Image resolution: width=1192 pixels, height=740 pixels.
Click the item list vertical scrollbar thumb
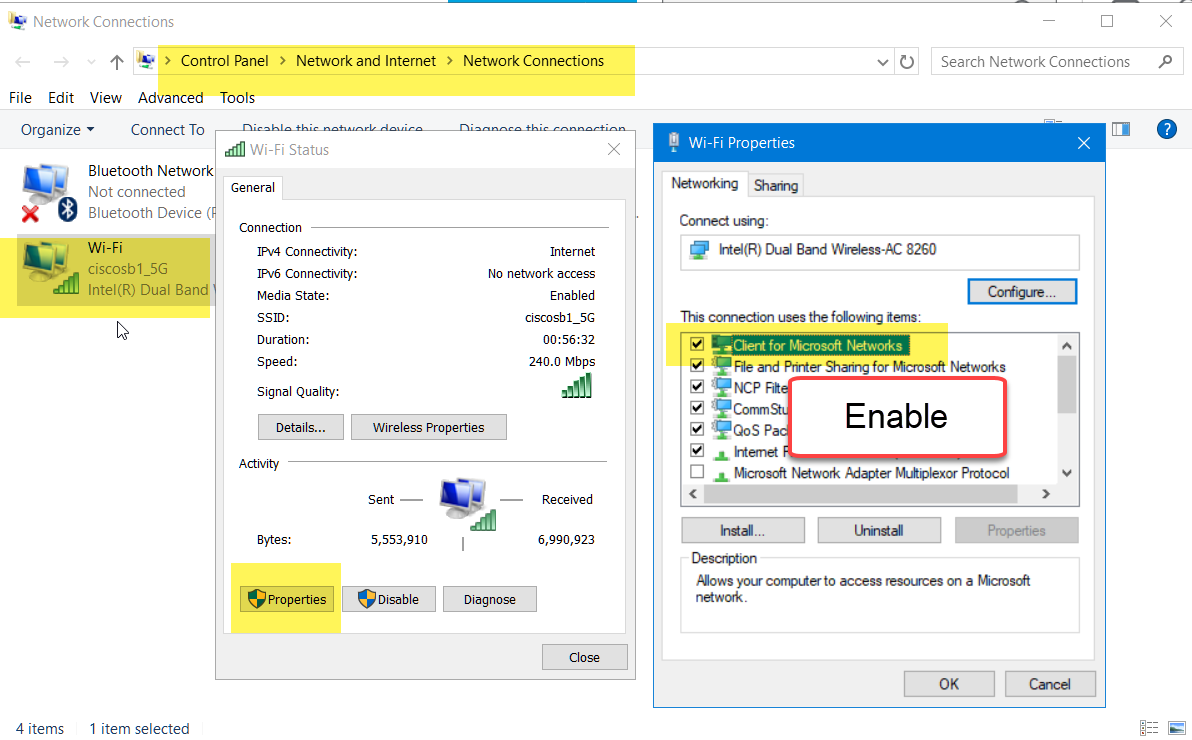click(x=1067, y=384)
